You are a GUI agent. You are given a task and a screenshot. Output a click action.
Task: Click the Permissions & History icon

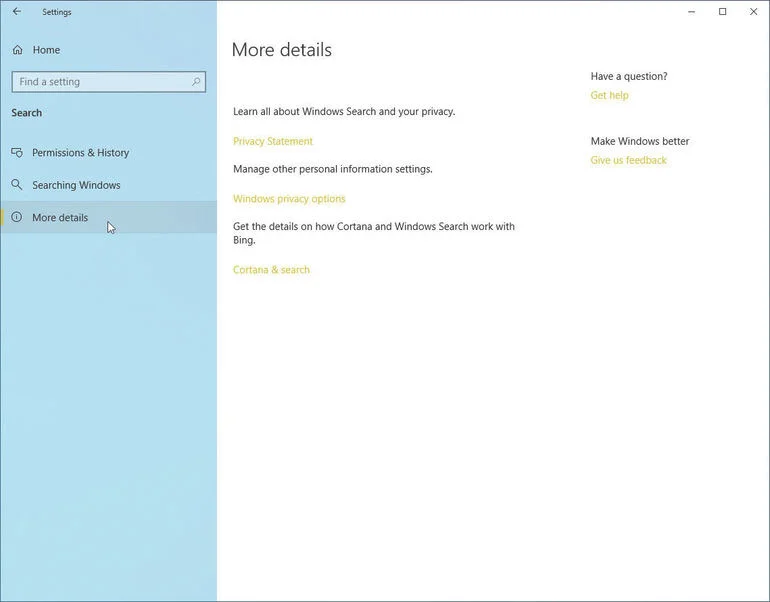(x=17, y=153)
